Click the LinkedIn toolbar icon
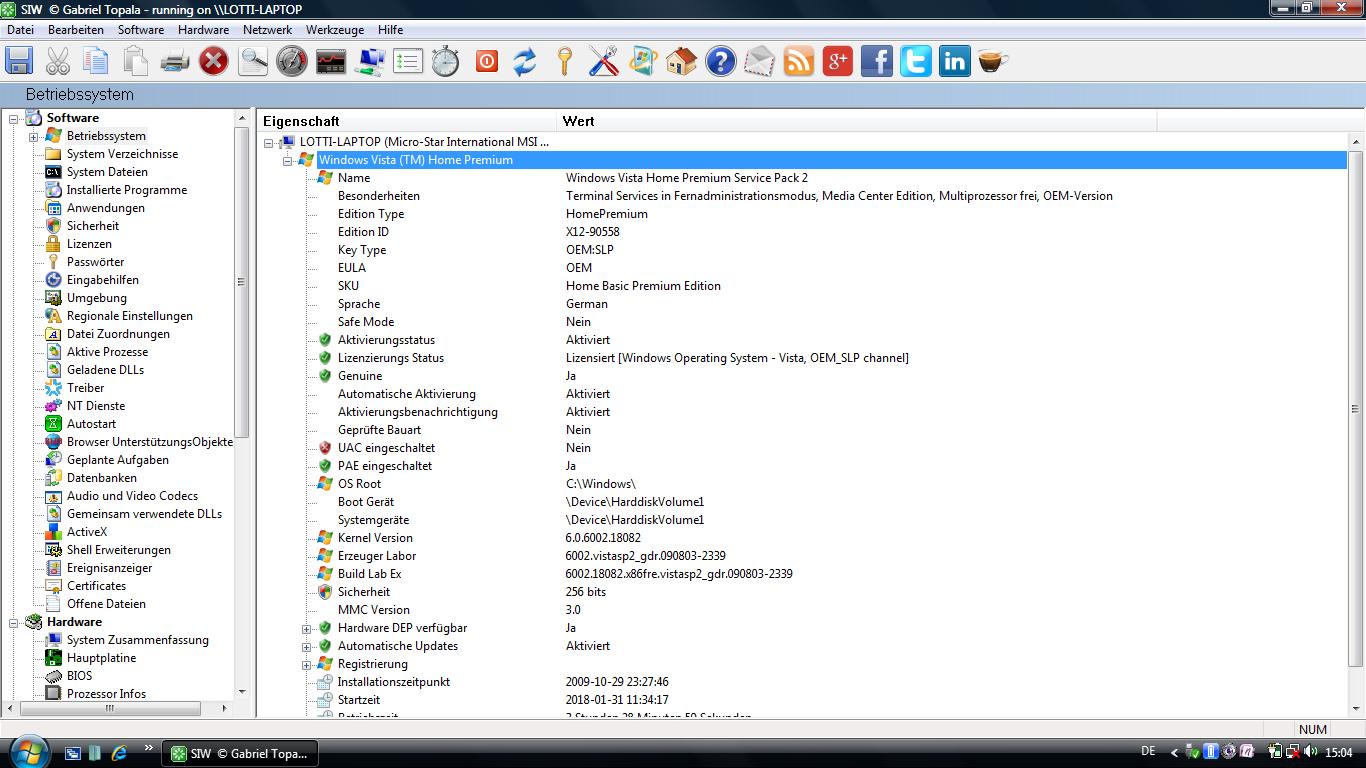 tap(954, 61)
